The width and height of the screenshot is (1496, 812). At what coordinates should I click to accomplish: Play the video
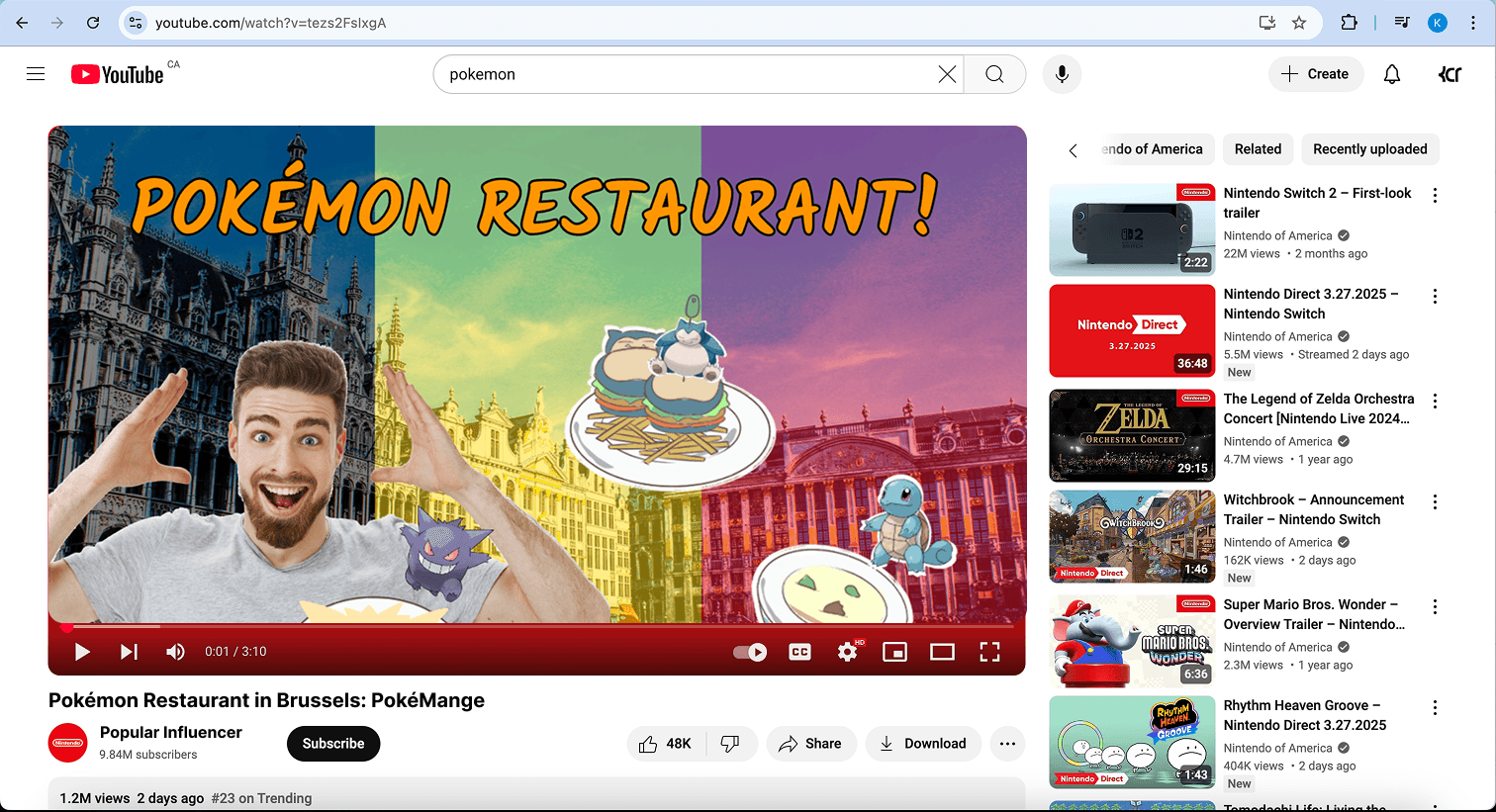82,652
